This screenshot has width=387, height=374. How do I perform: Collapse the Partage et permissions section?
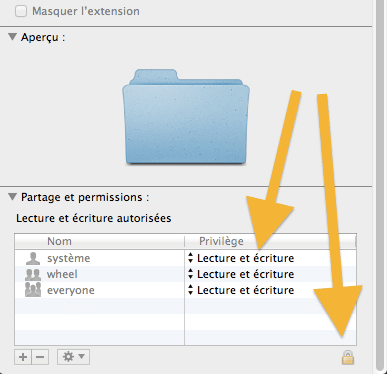12,197
